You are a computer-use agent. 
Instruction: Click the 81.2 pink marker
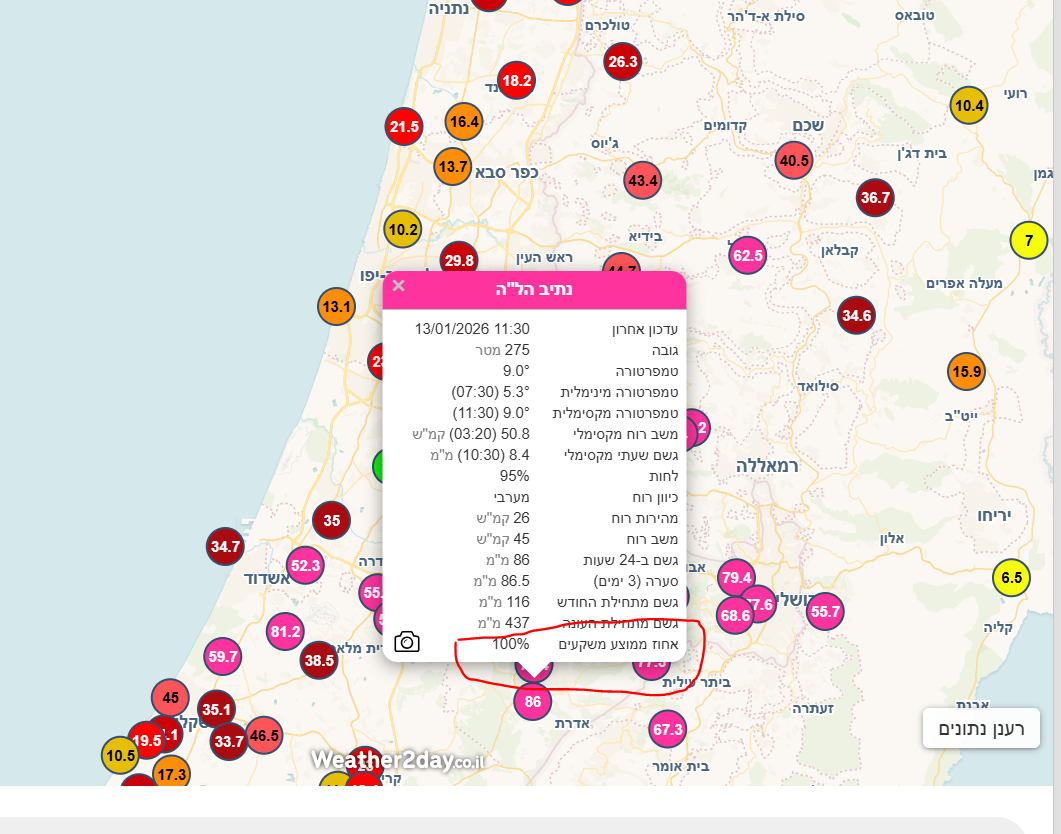click(x=285, y=631)
